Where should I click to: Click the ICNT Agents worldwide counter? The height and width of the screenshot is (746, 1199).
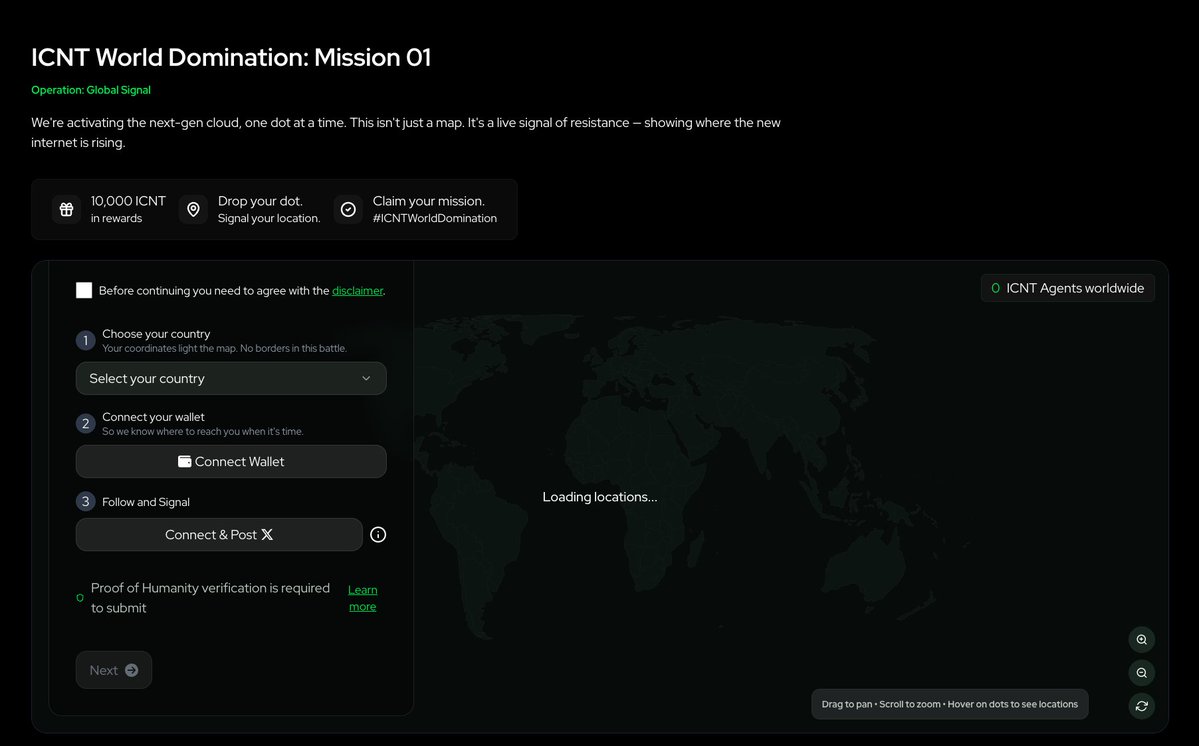click(x=1067, y=288)
